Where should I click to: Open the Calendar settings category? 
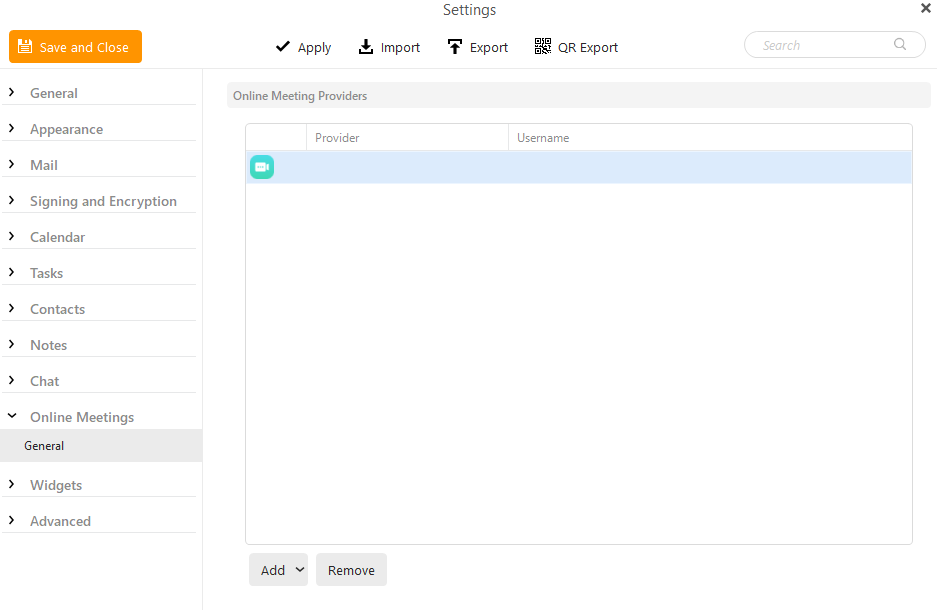point(57,237)
